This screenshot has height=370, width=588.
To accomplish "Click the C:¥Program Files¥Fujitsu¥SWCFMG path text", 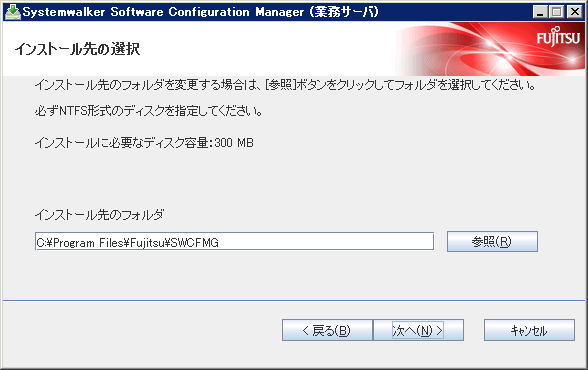I will [128, 243].
